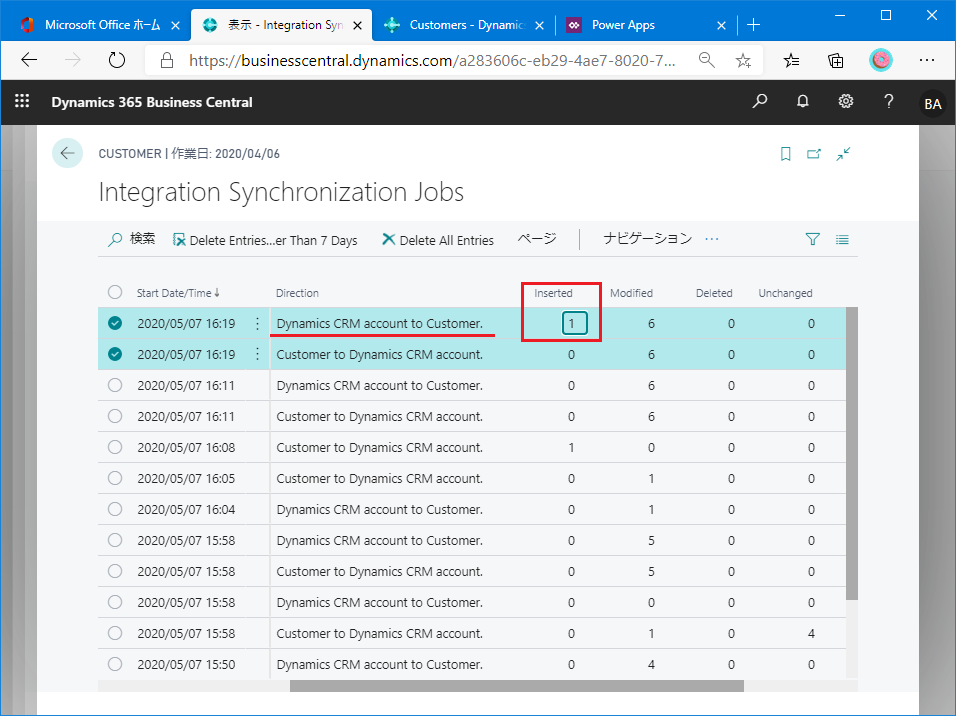The height and width of the screenshot is (716, 956).
Task: Click Delete Entries Older Than 7 Days
Action: tap(265, 240)
